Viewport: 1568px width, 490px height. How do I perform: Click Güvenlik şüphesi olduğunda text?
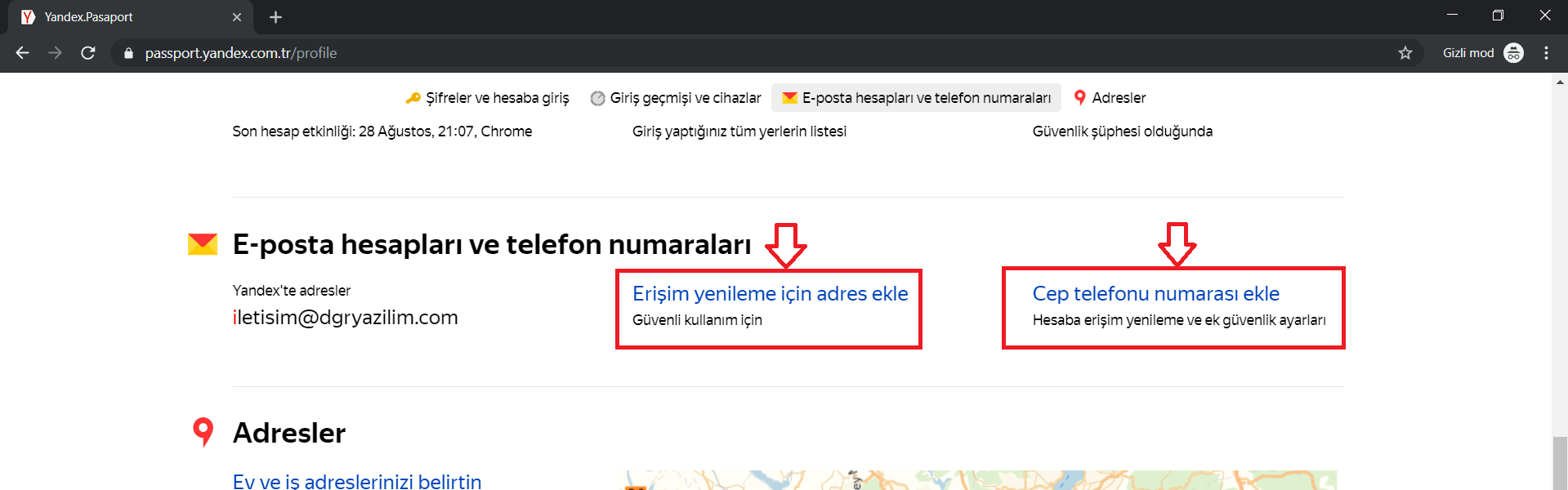tap(1123, 131)
